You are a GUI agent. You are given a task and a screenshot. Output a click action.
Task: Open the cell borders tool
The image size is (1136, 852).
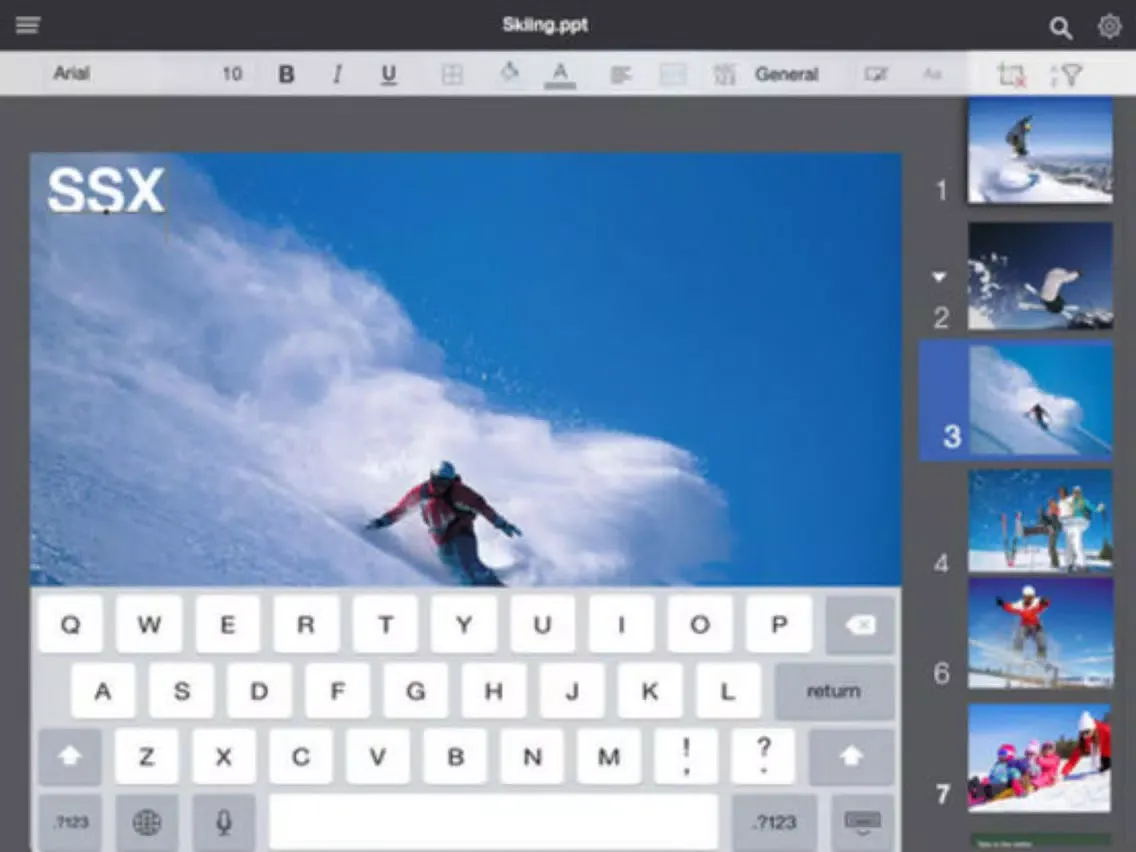[x=452, y=74]
